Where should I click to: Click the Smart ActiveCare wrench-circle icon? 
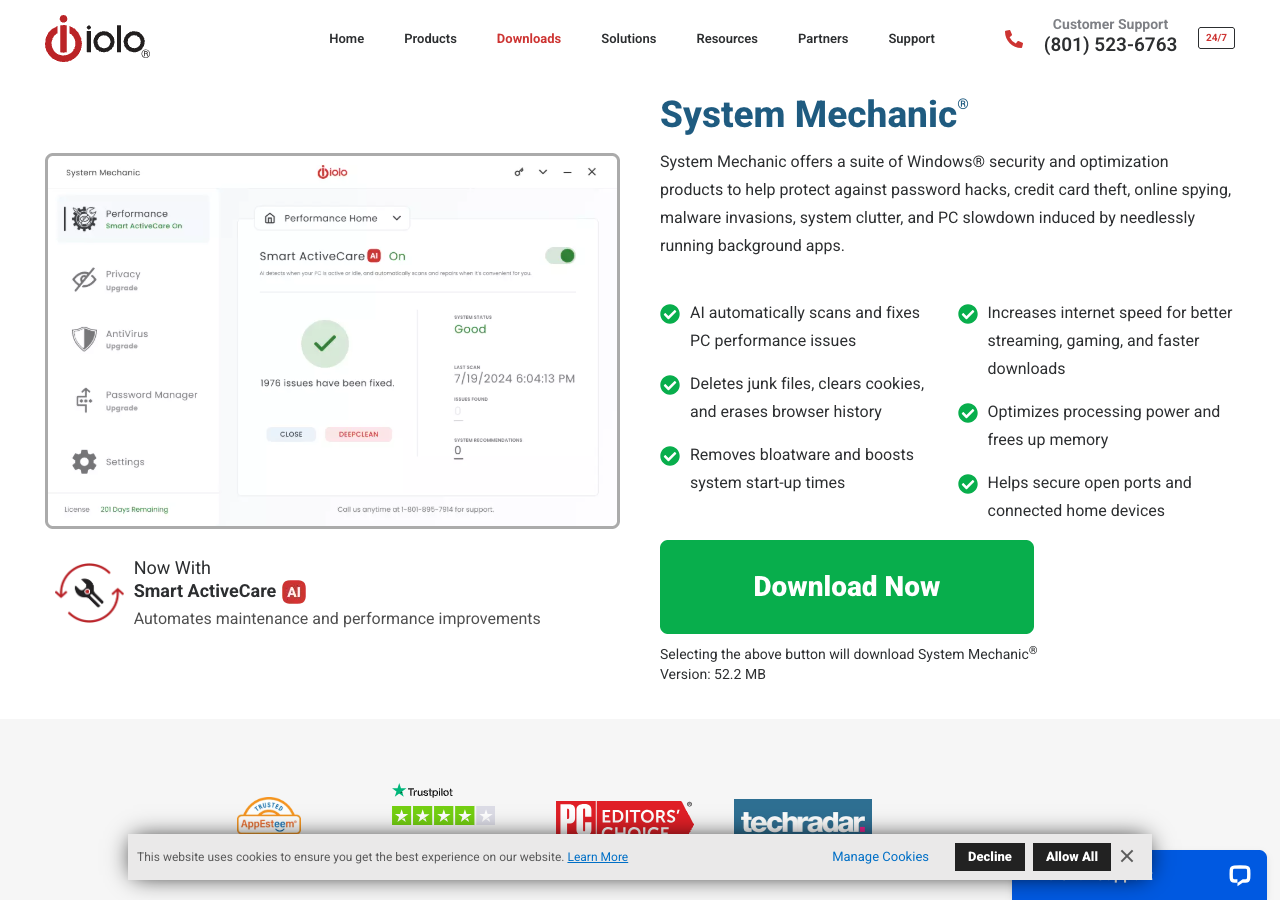click(x=88, y=592)
